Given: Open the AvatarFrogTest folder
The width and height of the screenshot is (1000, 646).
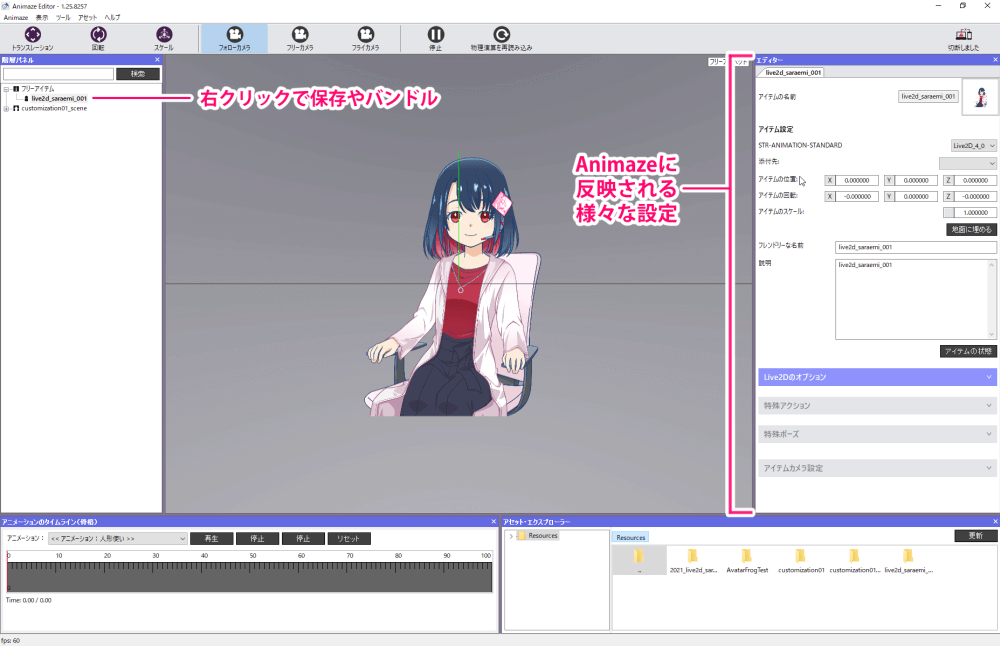Looking at the screenshot, I should pyautogui.click(x=747, y=560).
